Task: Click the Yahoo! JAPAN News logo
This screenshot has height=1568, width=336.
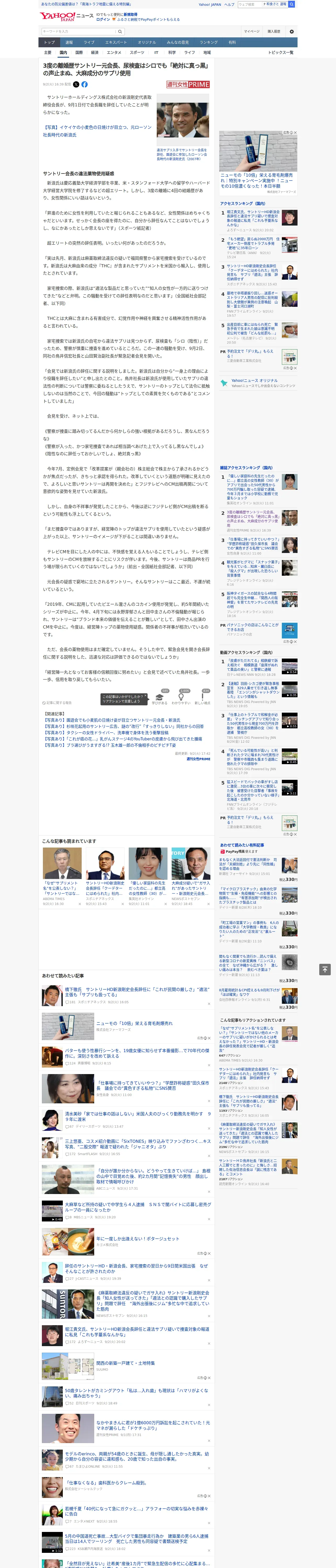Action: [67, 16]
